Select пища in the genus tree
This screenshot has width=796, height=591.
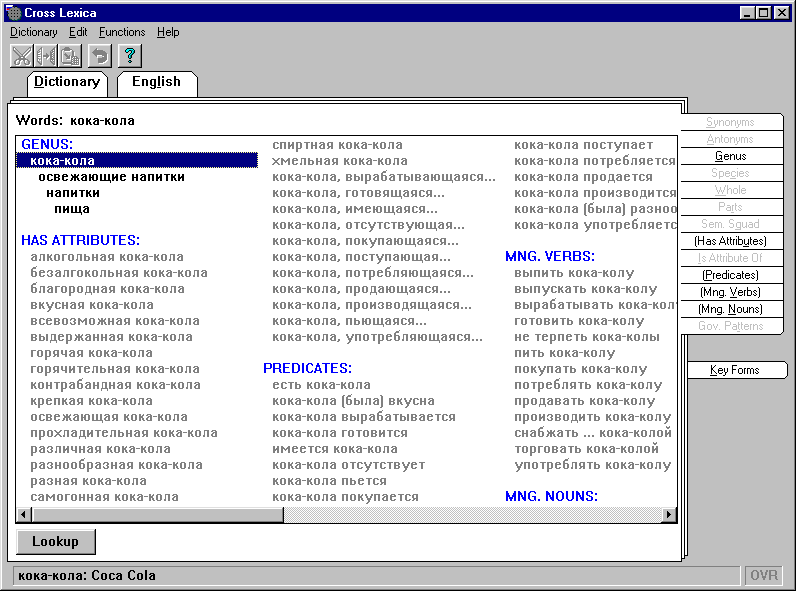[72, 209]
